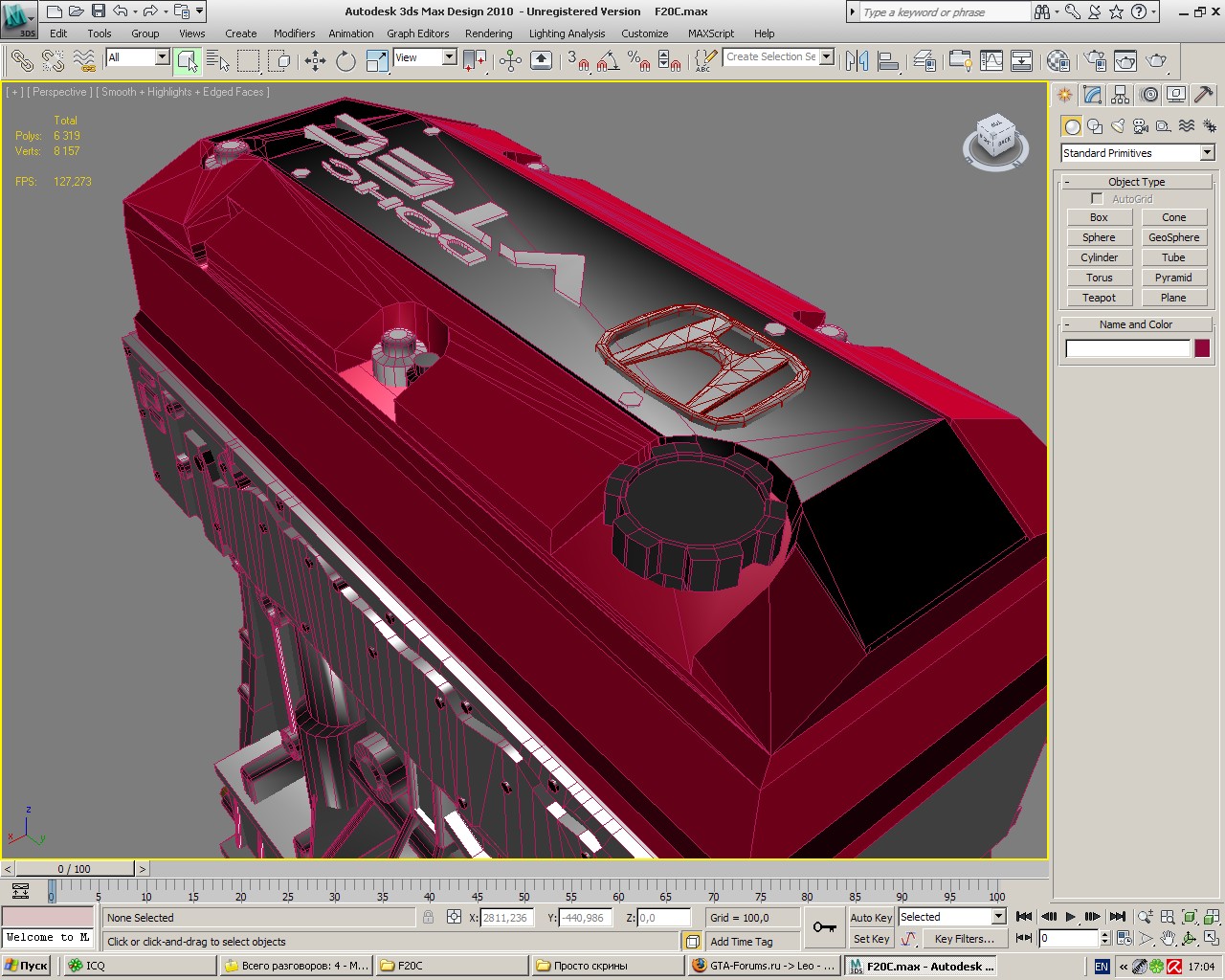
Task: Toggle Percent Snap
Action: [638, 61]
